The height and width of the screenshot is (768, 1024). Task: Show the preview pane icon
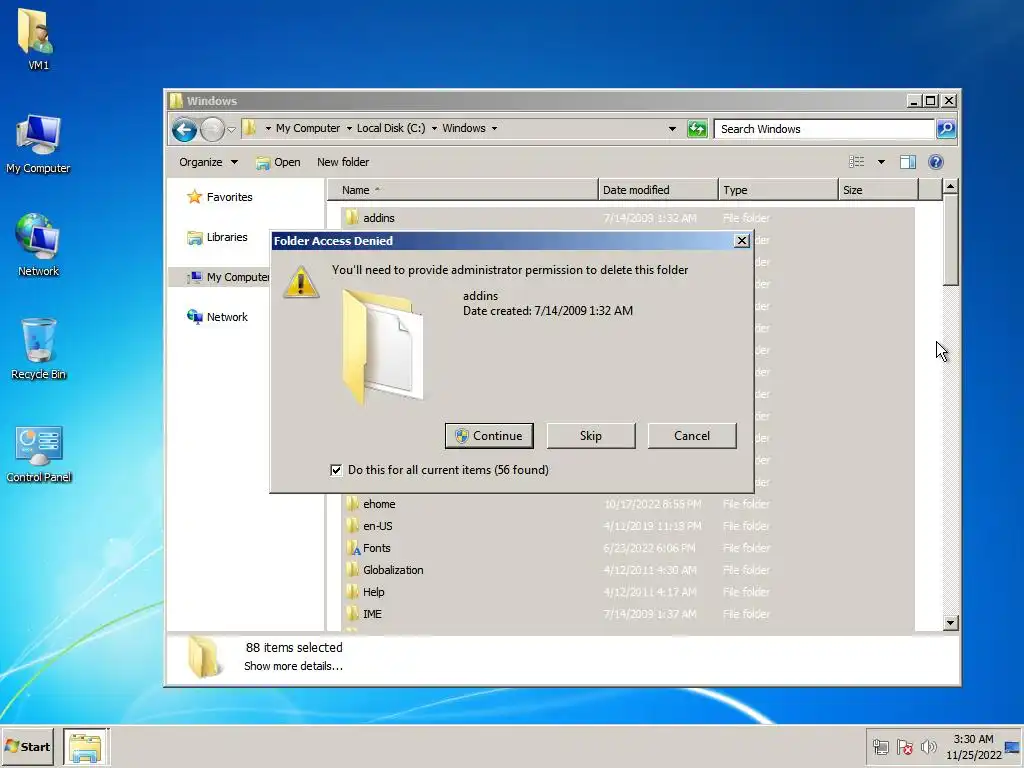pos(908,162)
